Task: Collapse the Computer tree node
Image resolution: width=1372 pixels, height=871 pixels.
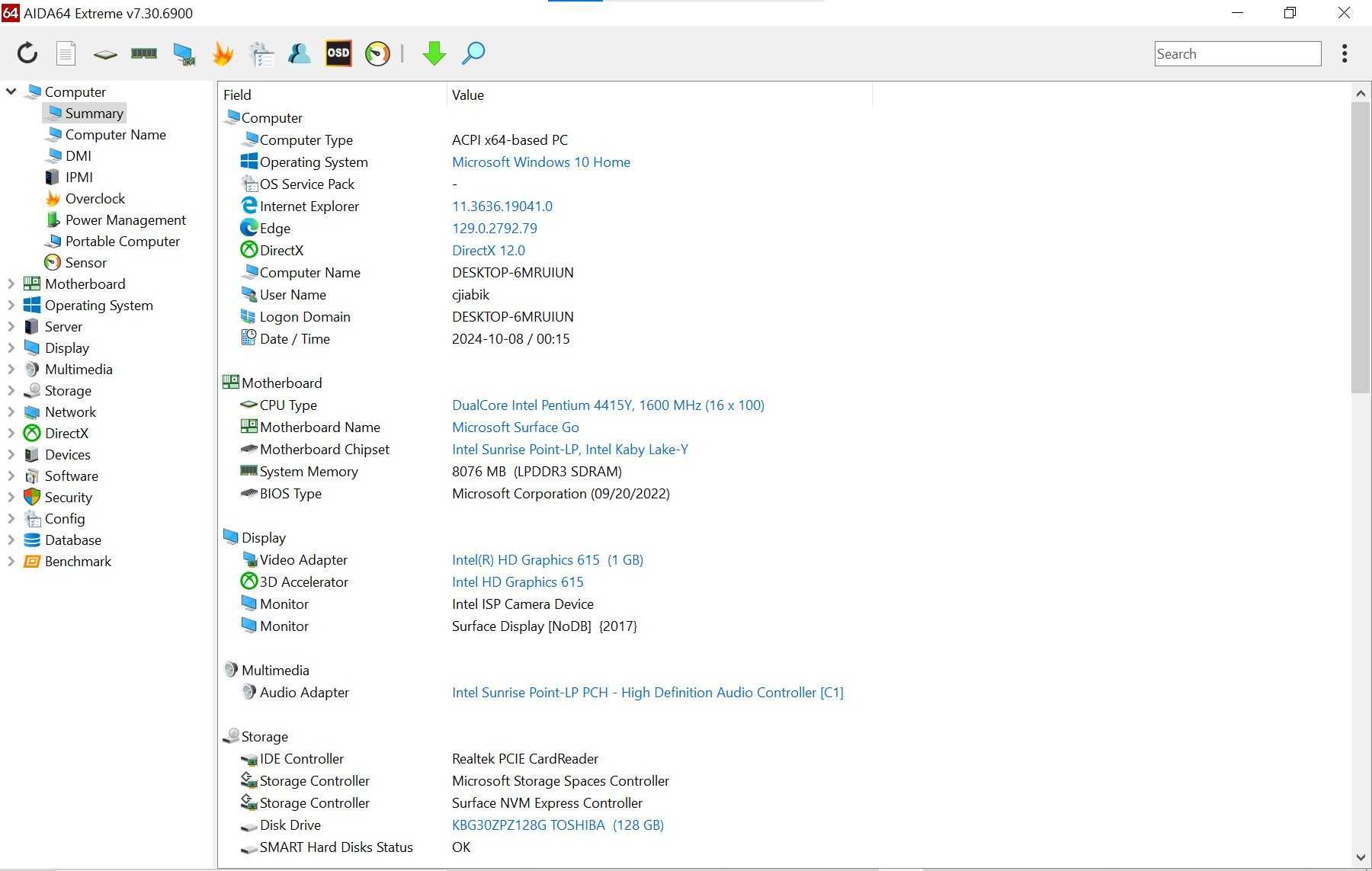Action: pos(11,91)
